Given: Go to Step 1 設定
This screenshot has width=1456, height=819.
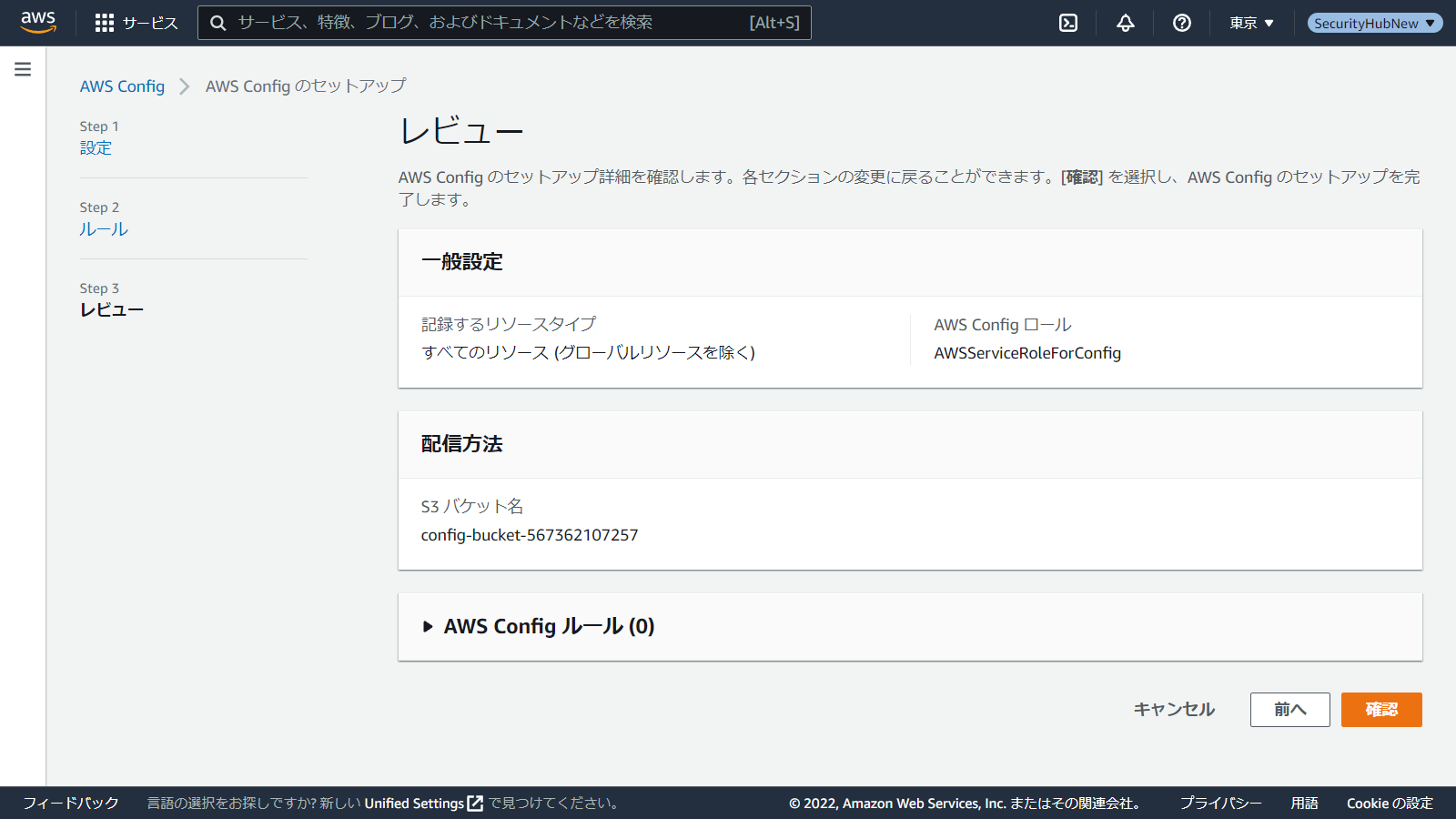Looking at the screenshot, I should point(96,147).
